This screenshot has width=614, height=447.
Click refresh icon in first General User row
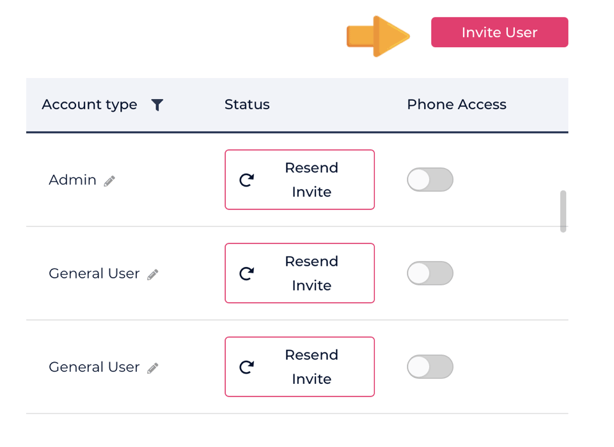coord(247,273)
